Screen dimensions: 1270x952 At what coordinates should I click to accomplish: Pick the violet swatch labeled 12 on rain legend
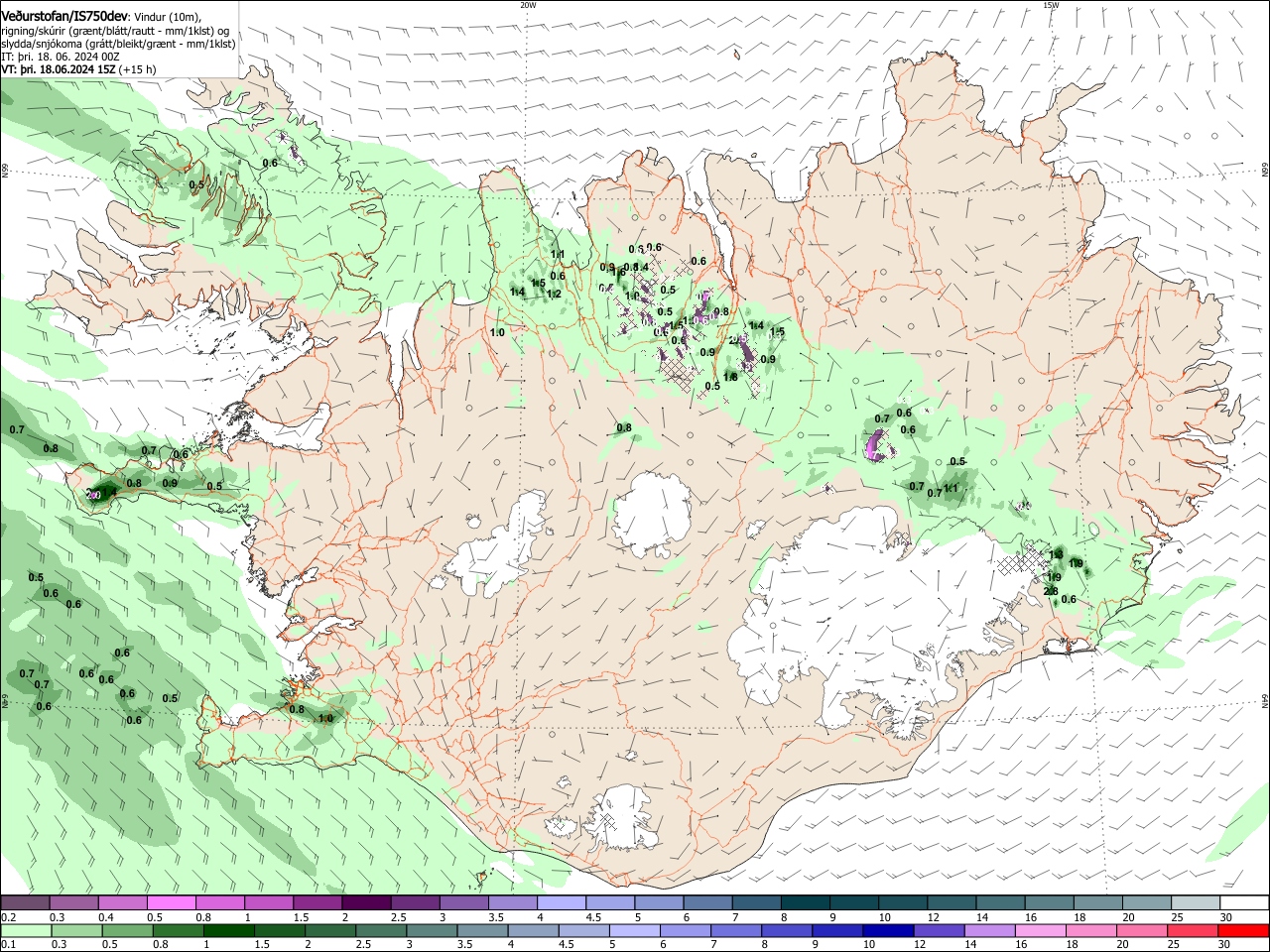[x=938, y=930]
